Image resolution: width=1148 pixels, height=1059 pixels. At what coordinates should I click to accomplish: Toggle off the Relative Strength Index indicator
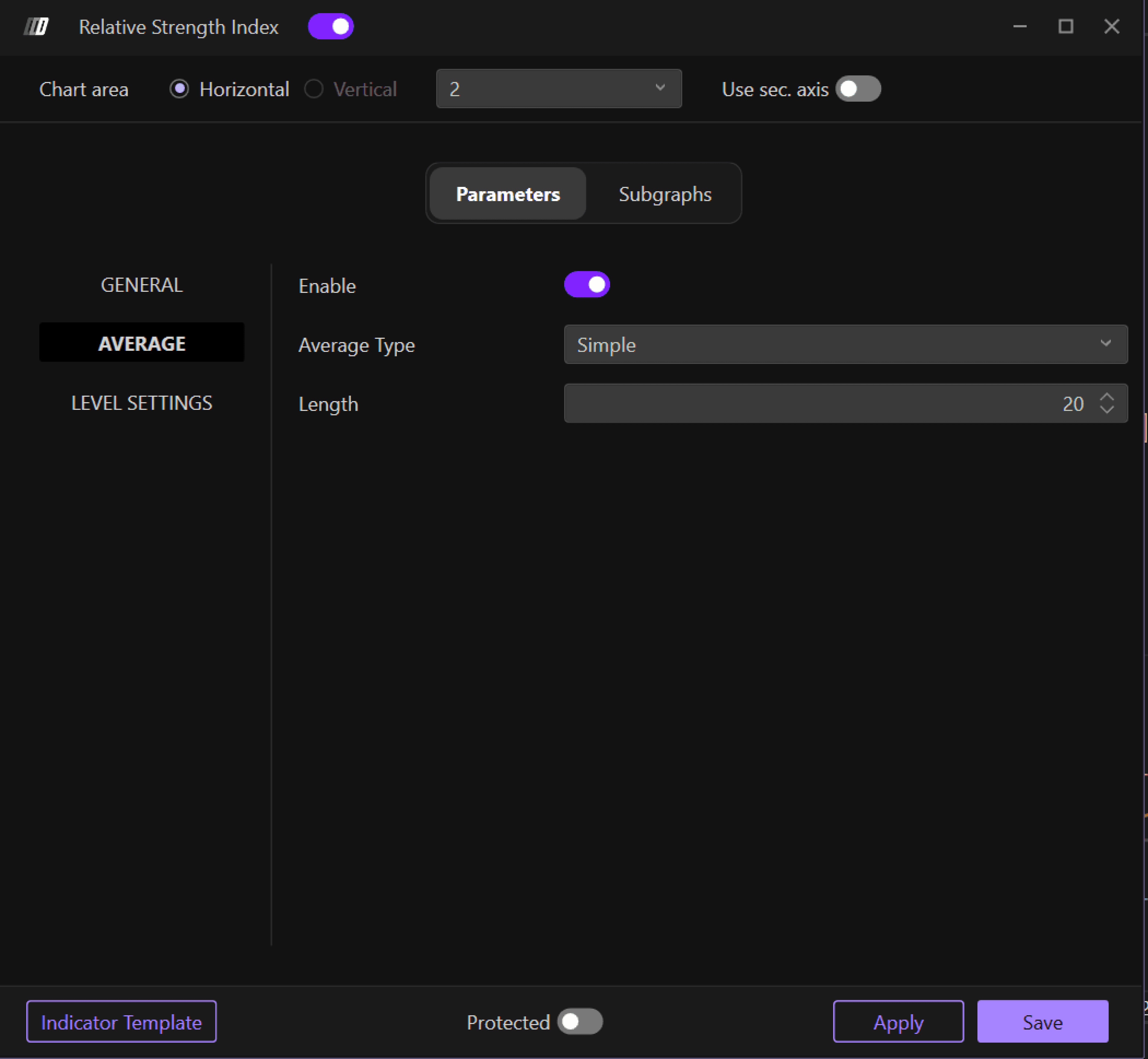pos(331,26)
